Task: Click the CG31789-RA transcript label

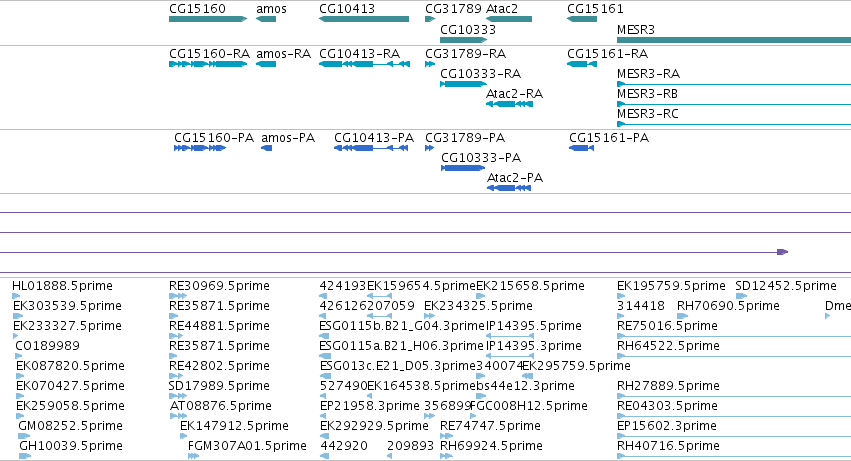Action: pyautogui.click(x=465, y=54)
